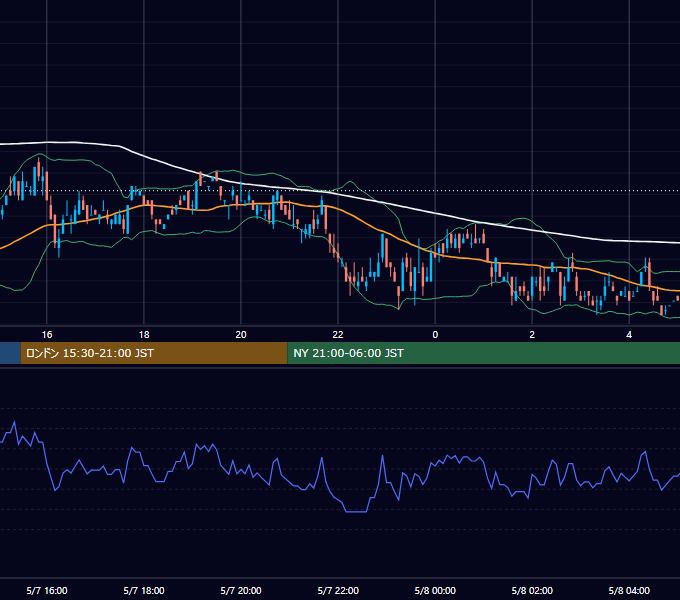Image resolution: width=680 pixels, height=600 pixels.
Task: Click the 16 hour label on price chart axis
Action: (47, 335)
